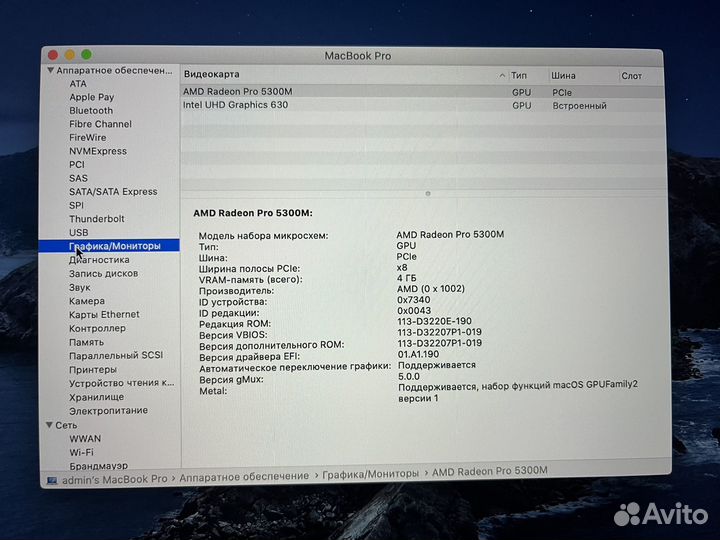Open Принтеры in the sidebar

[93, 369]
